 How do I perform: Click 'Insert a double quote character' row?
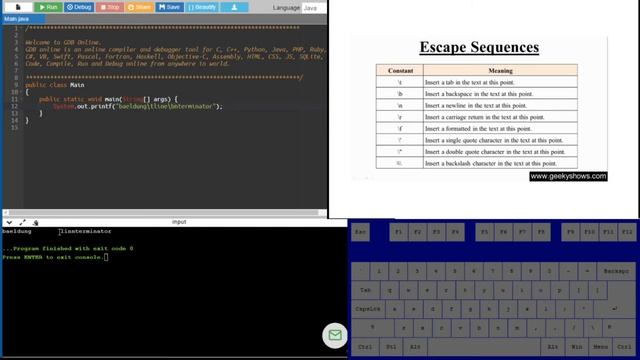tap(477, 151)
